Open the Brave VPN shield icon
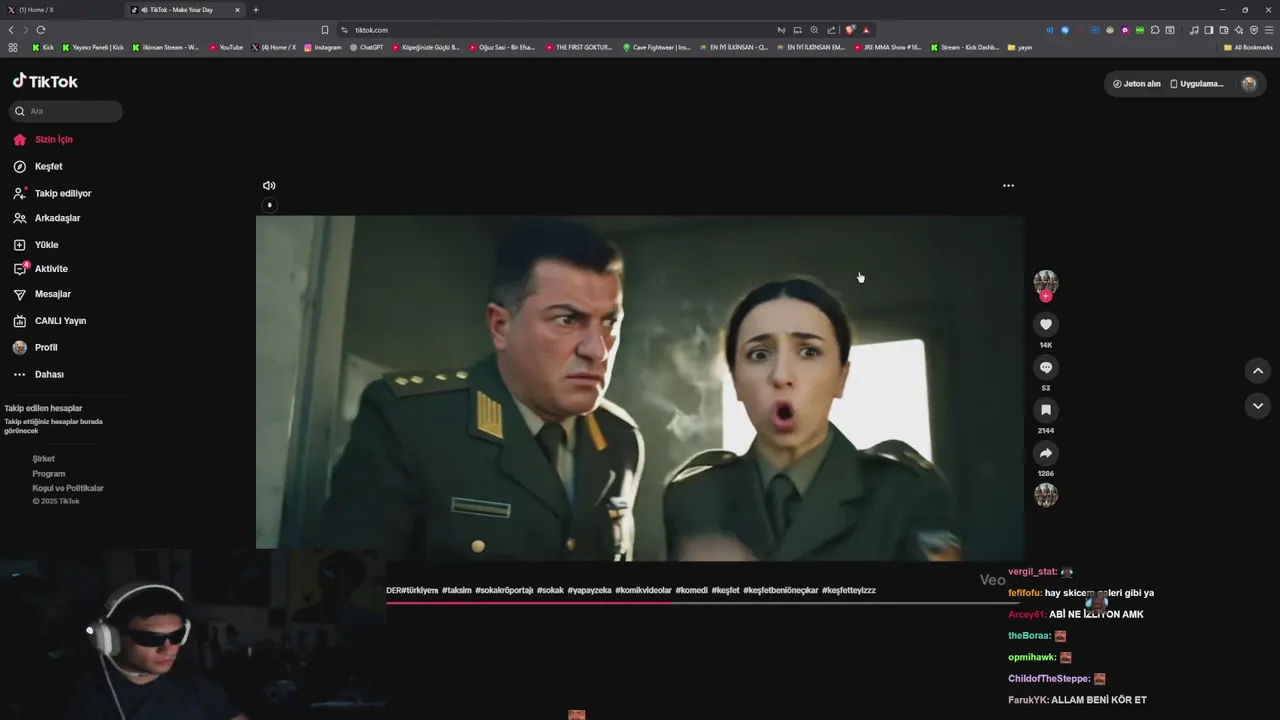 point(1254,30)
